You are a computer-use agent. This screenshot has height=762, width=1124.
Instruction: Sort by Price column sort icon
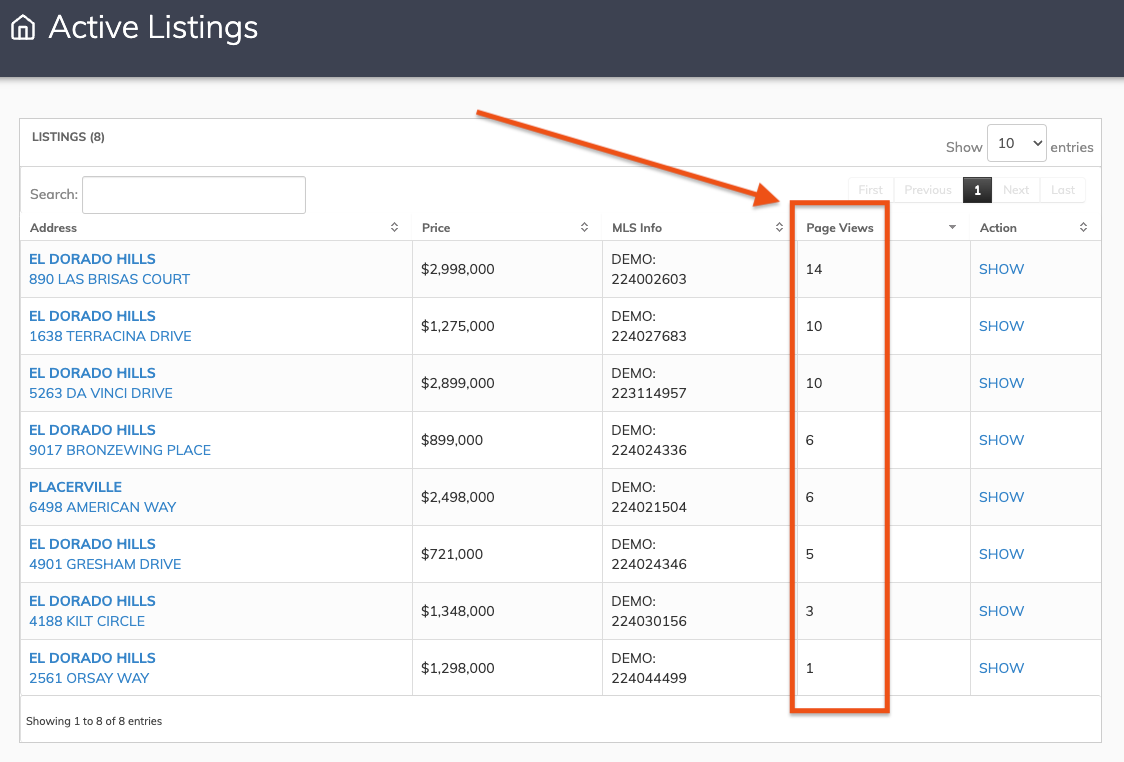click(x=585, y=228)
